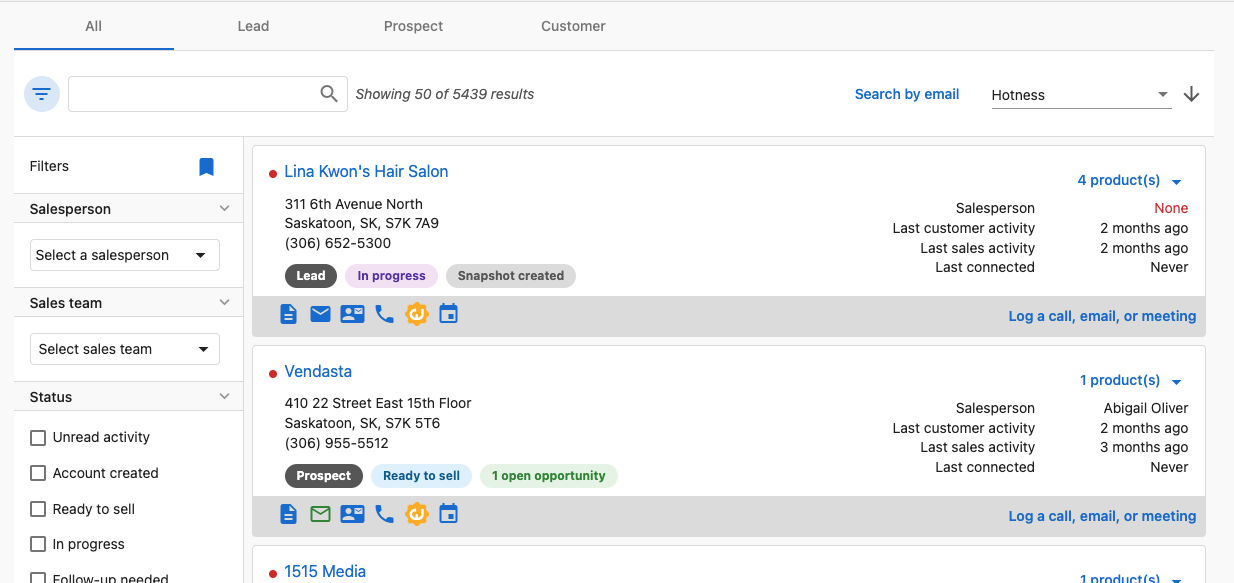Expand 4 product(s) for Lina Kwon's Hair Salon
1234x583 pixels.
click(x=1129, y=181)
